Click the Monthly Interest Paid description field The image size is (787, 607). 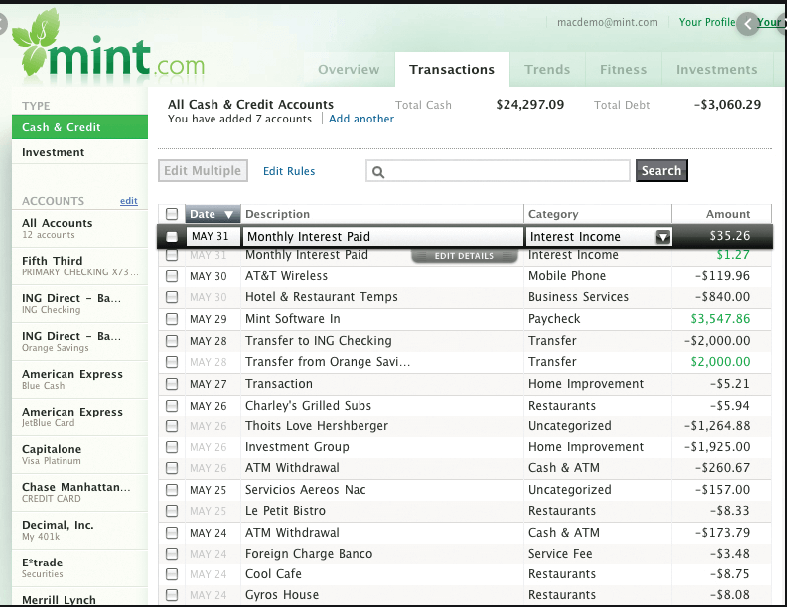(382, 236)
